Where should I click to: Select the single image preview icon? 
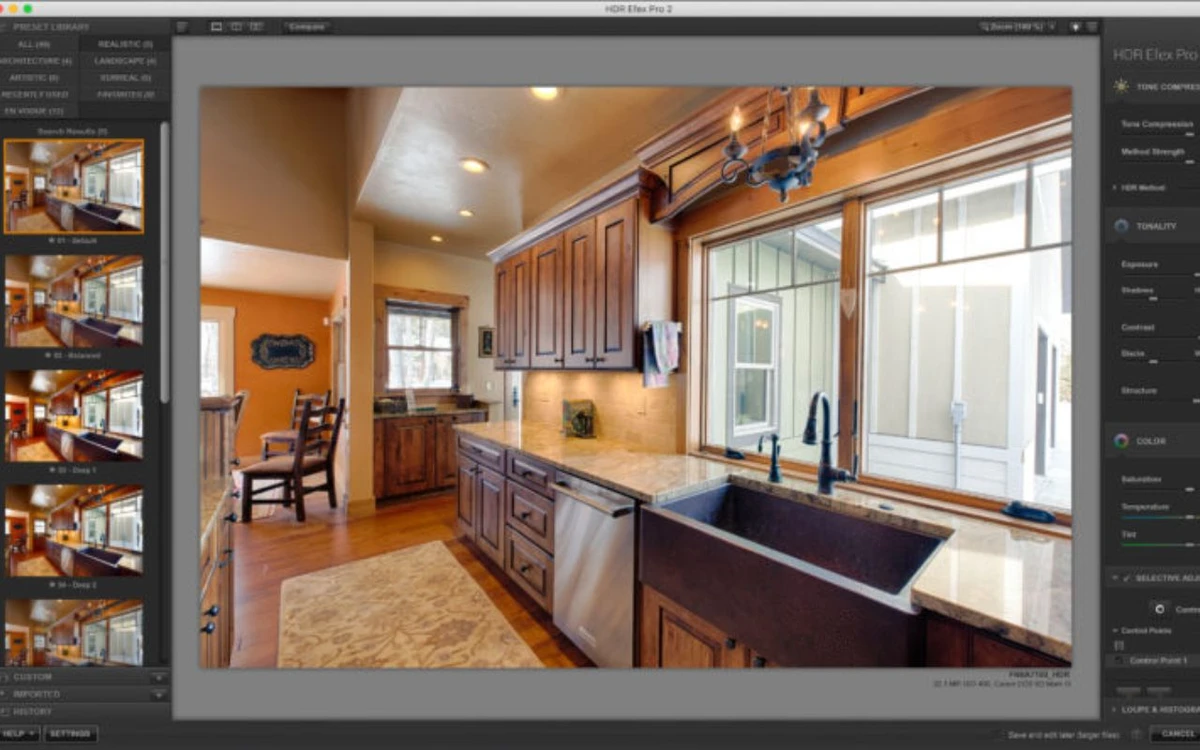click(216, 27)
